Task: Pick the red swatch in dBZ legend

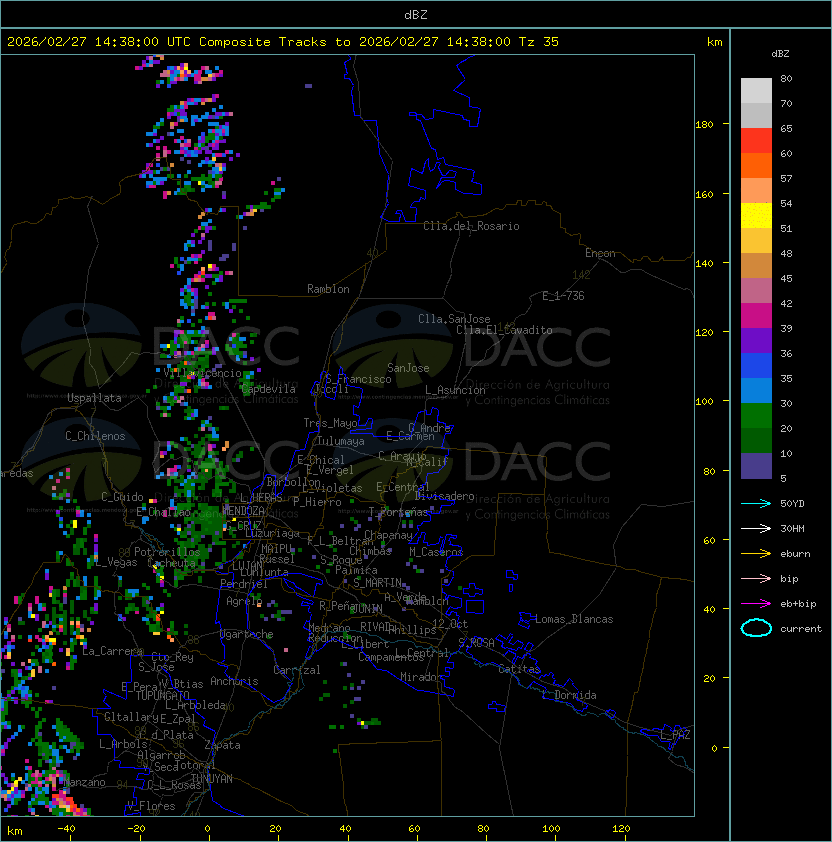Action: (756, 141)
